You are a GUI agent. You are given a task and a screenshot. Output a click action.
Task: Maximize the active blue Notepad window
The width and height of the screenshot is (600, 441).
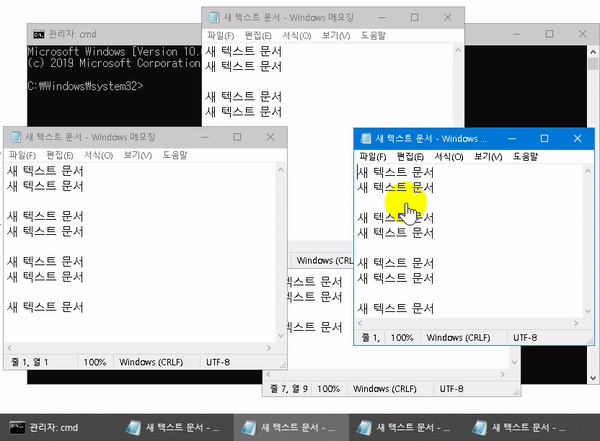[x=544, y=139]
